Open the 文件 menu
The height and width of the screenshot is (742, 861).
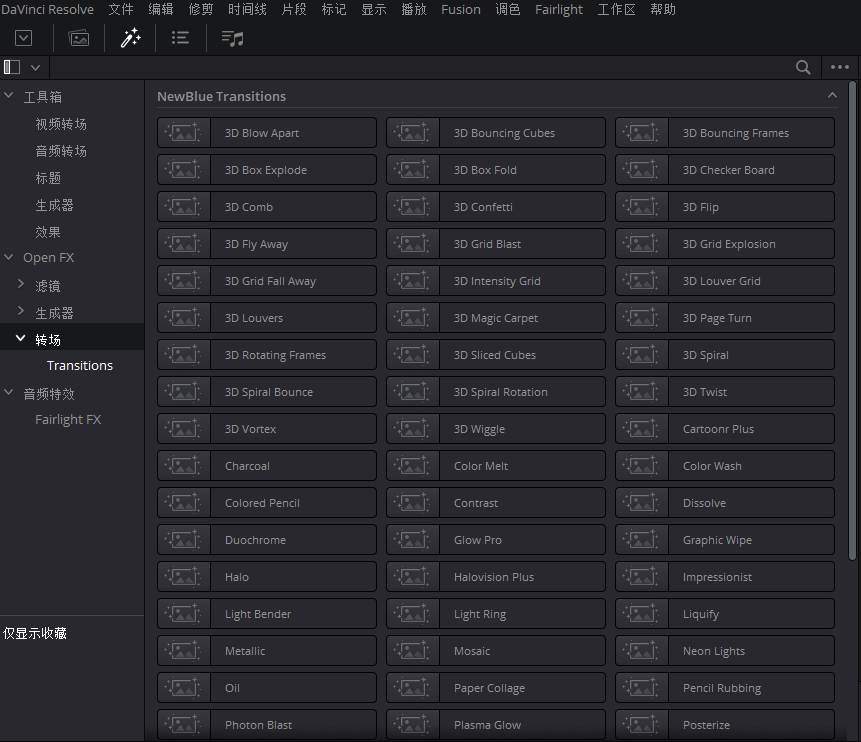(121, 9)
